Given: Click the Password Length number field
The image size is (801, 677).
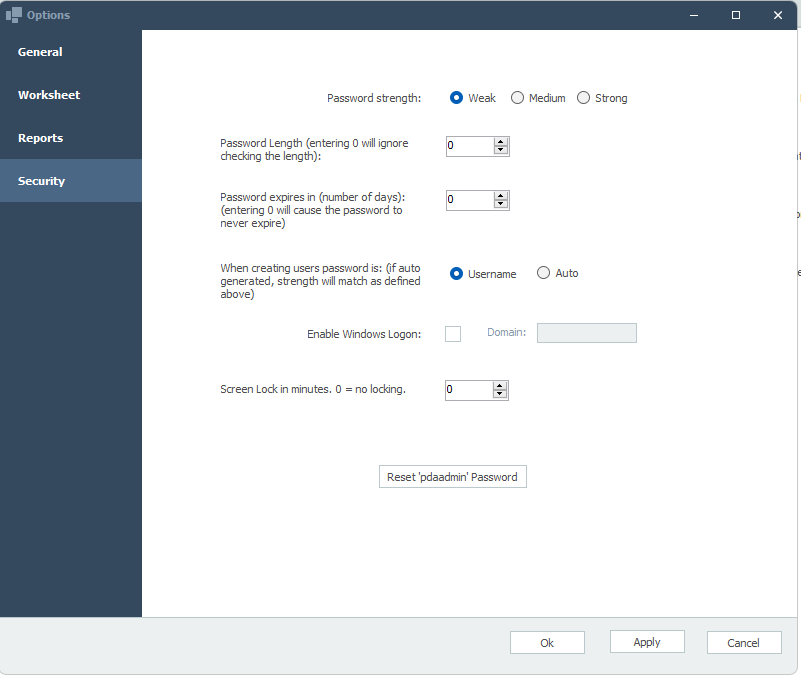Looking at the screenshot, I should pyautogui.click(x=470, y=146).
